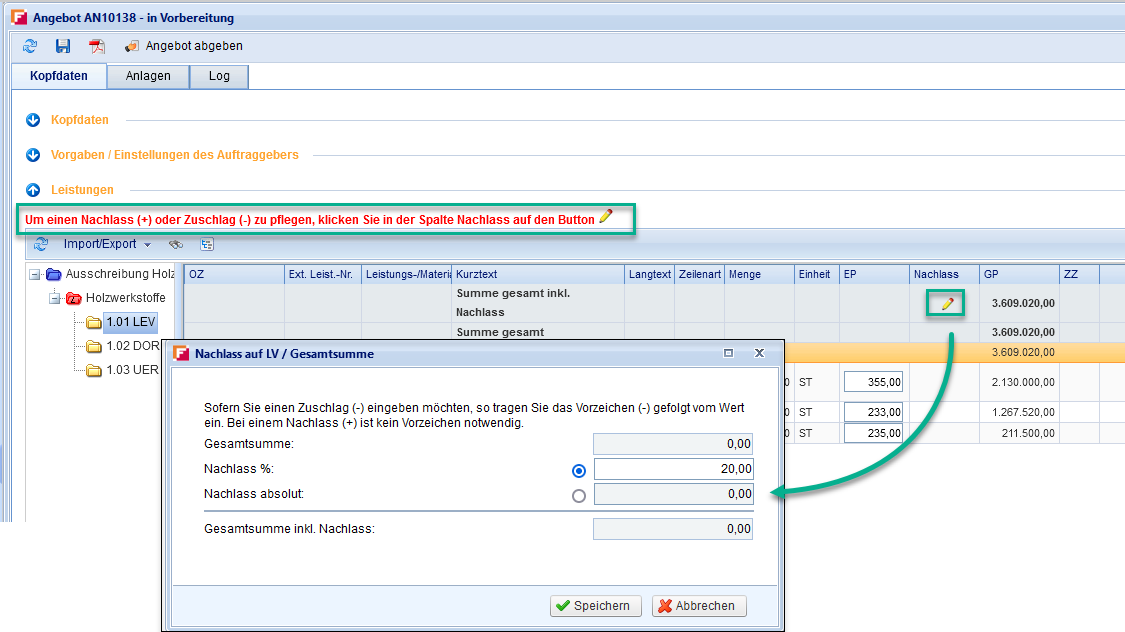Click the pencil icon in the Nachlass column
The height and width of the screenshot is (632, 1125).
pos(946,303)
